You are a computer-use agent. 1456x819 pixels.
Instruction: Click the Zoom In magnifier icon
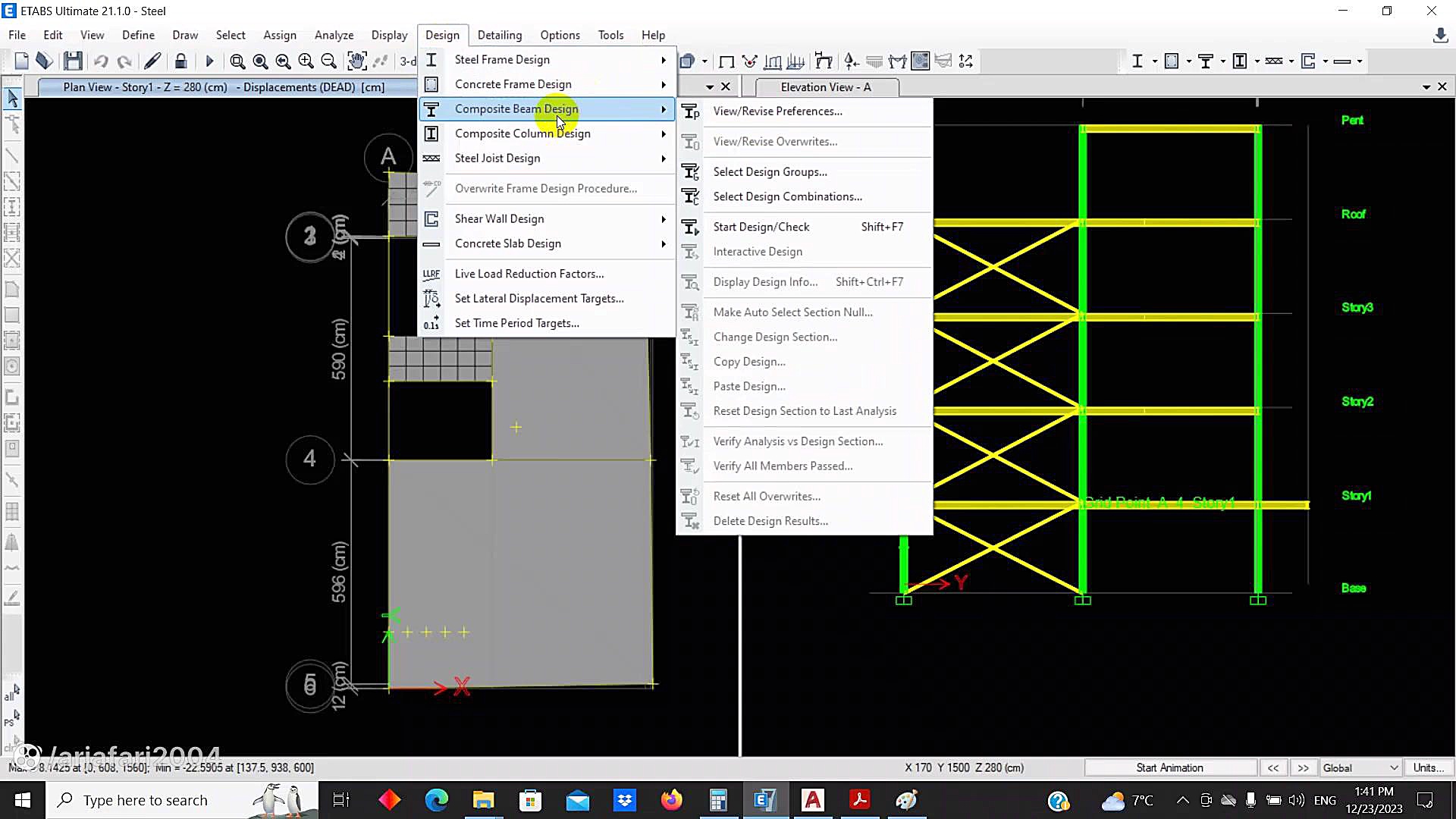click(x=306, y=61)
